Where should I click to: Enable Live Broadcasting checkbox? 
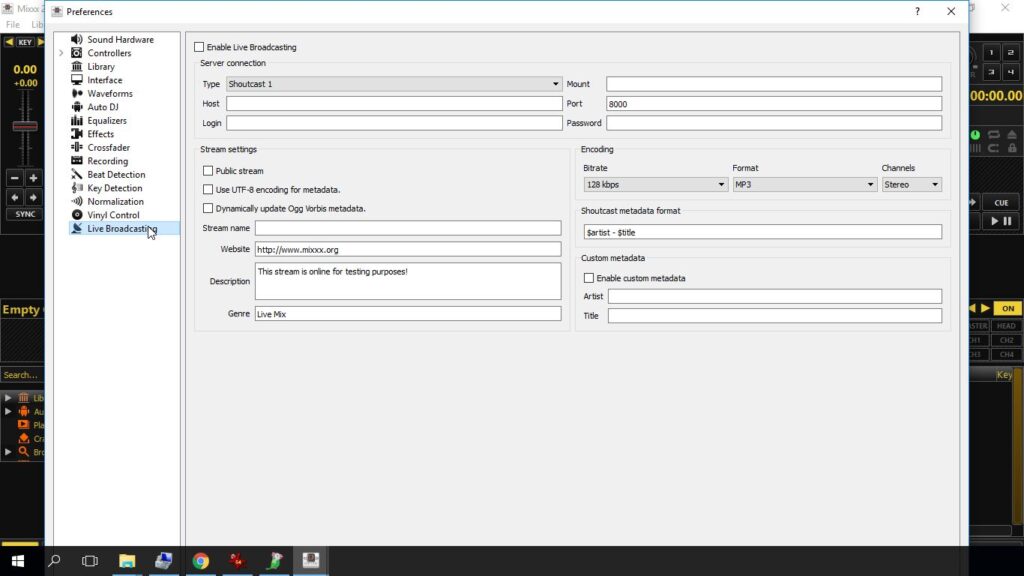click(199, 47)
